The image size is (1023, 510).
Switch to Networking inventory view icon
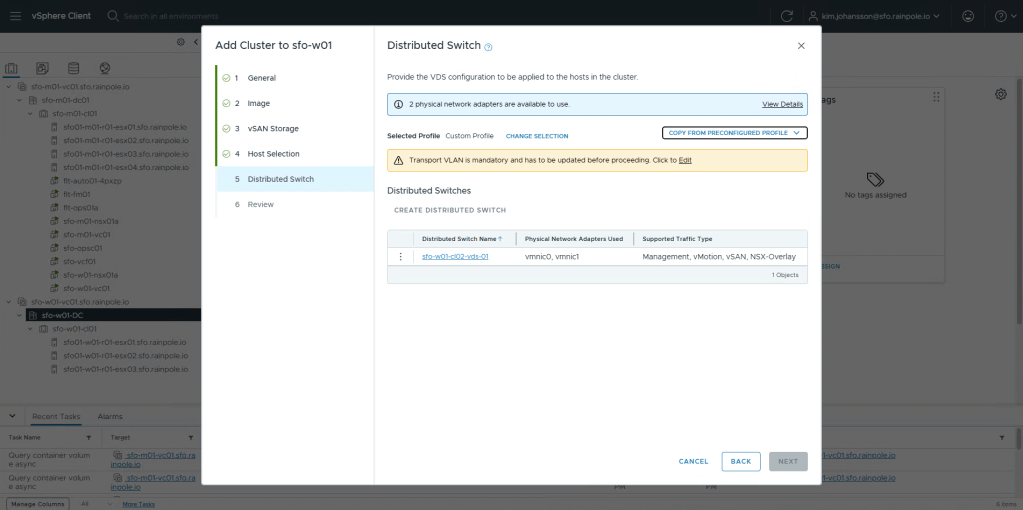[104, 68]
